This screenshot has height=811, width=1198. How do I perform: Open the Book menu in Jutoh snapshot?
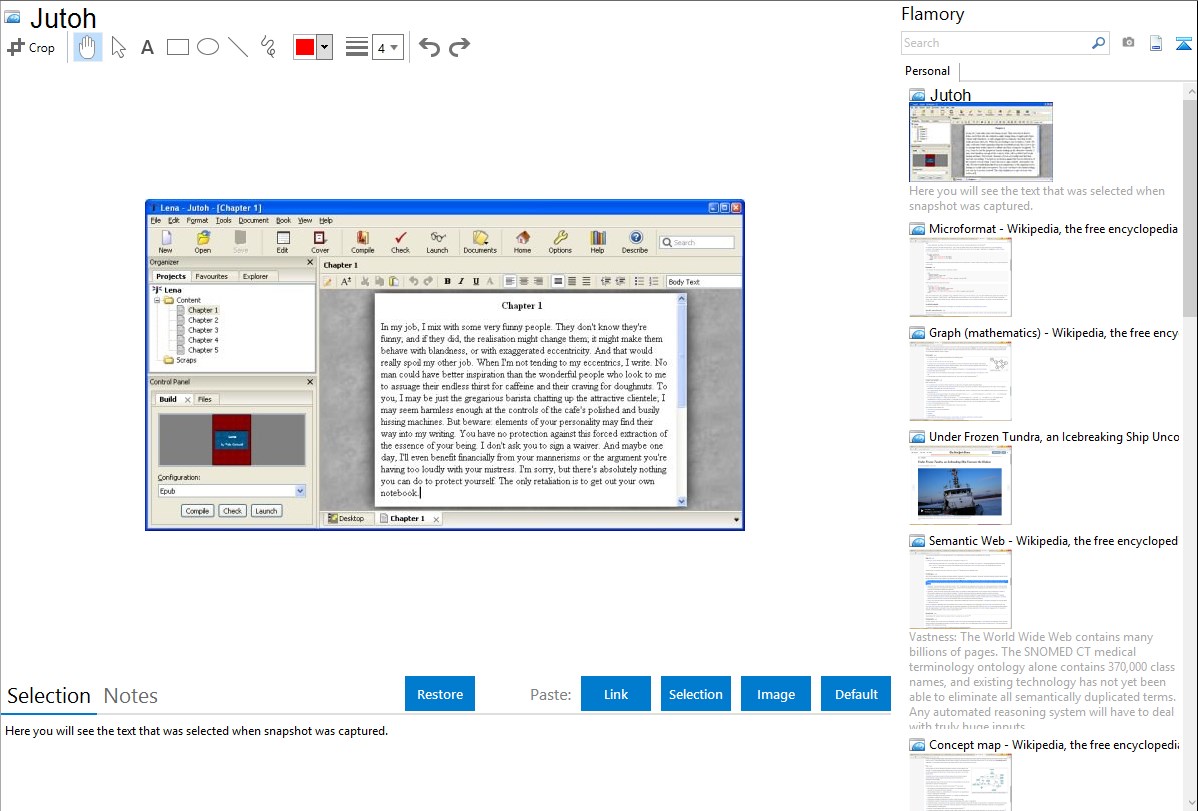tap(283, 220)
